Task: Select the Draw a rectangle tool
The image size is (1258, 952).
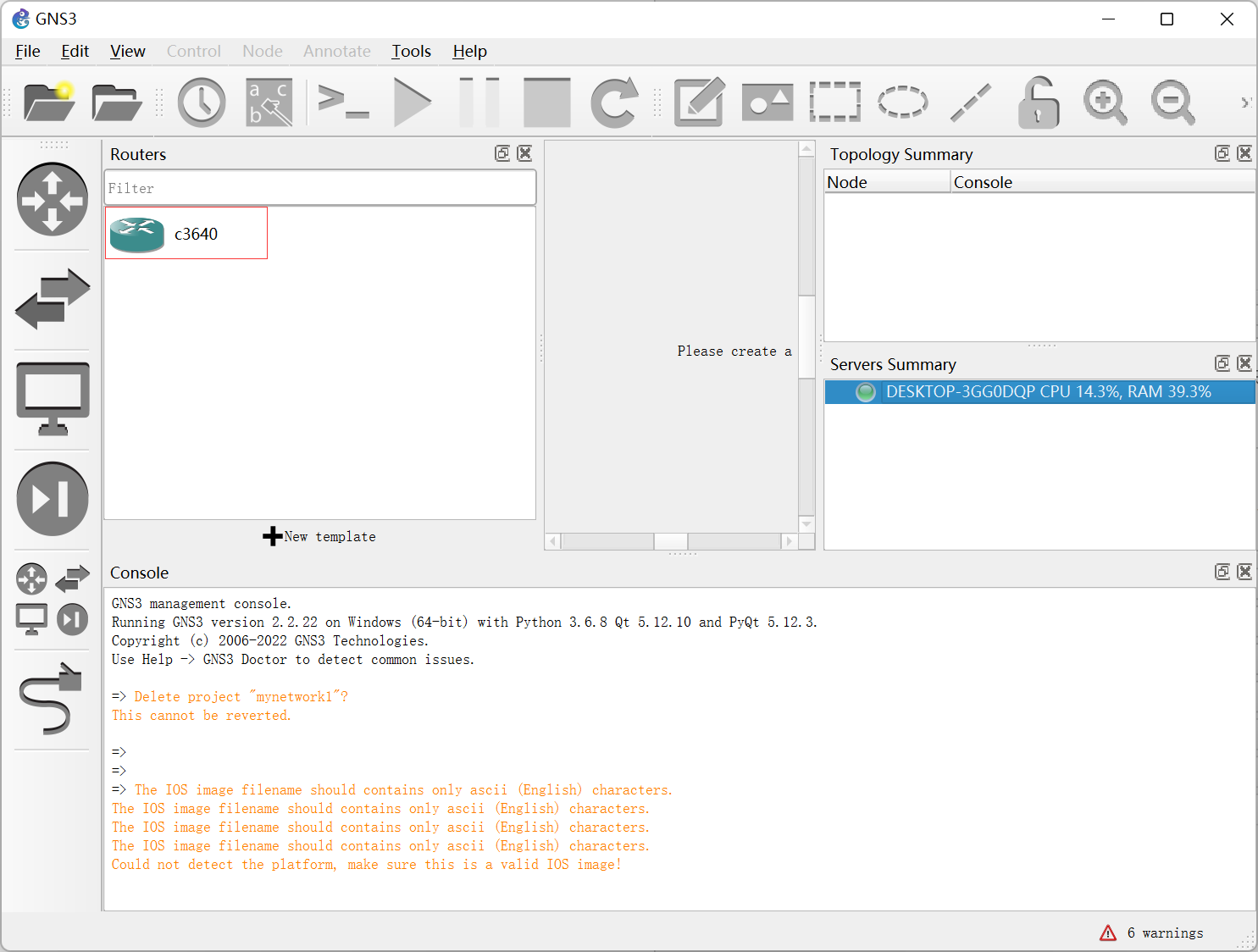Action: 835,102
